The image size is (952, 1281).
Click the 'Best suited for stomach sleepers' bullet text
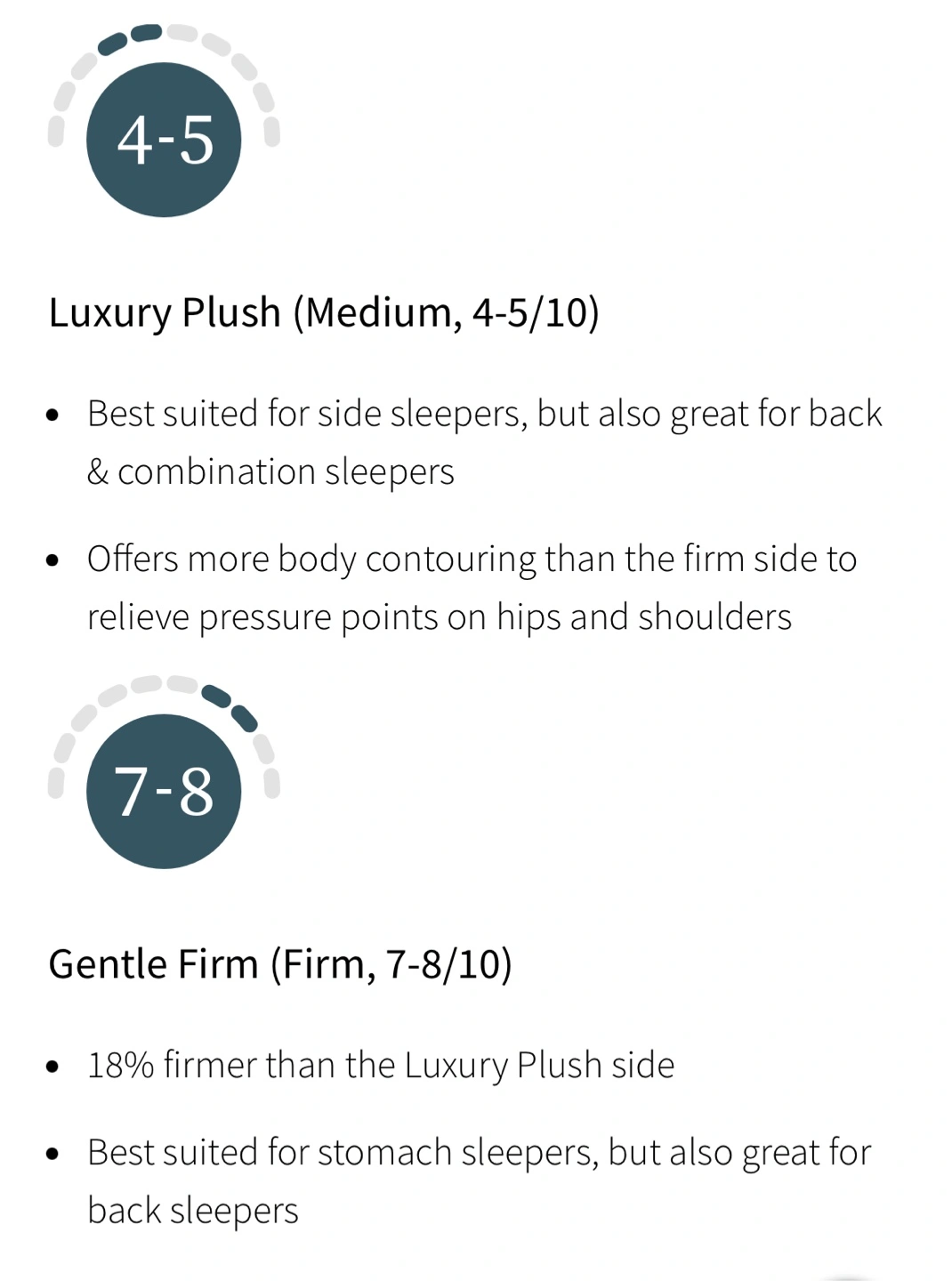coord(479,1152)
